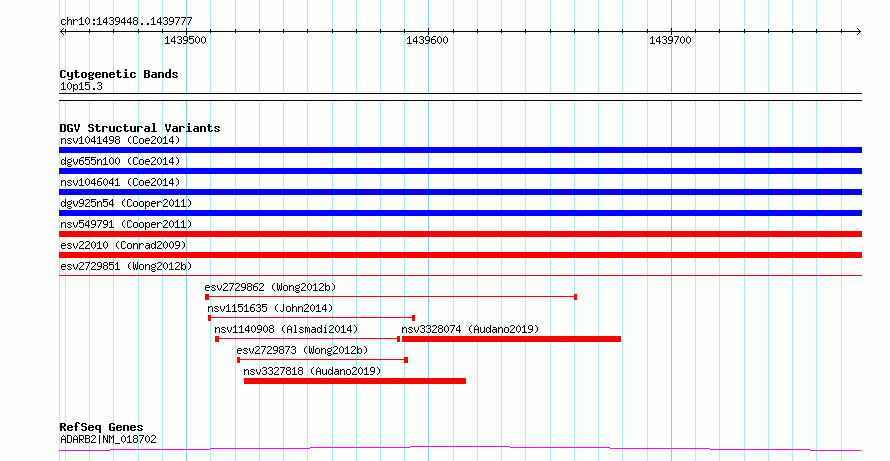Open the nsv1140908 (Alsmadi2014) label

[286, 329]
